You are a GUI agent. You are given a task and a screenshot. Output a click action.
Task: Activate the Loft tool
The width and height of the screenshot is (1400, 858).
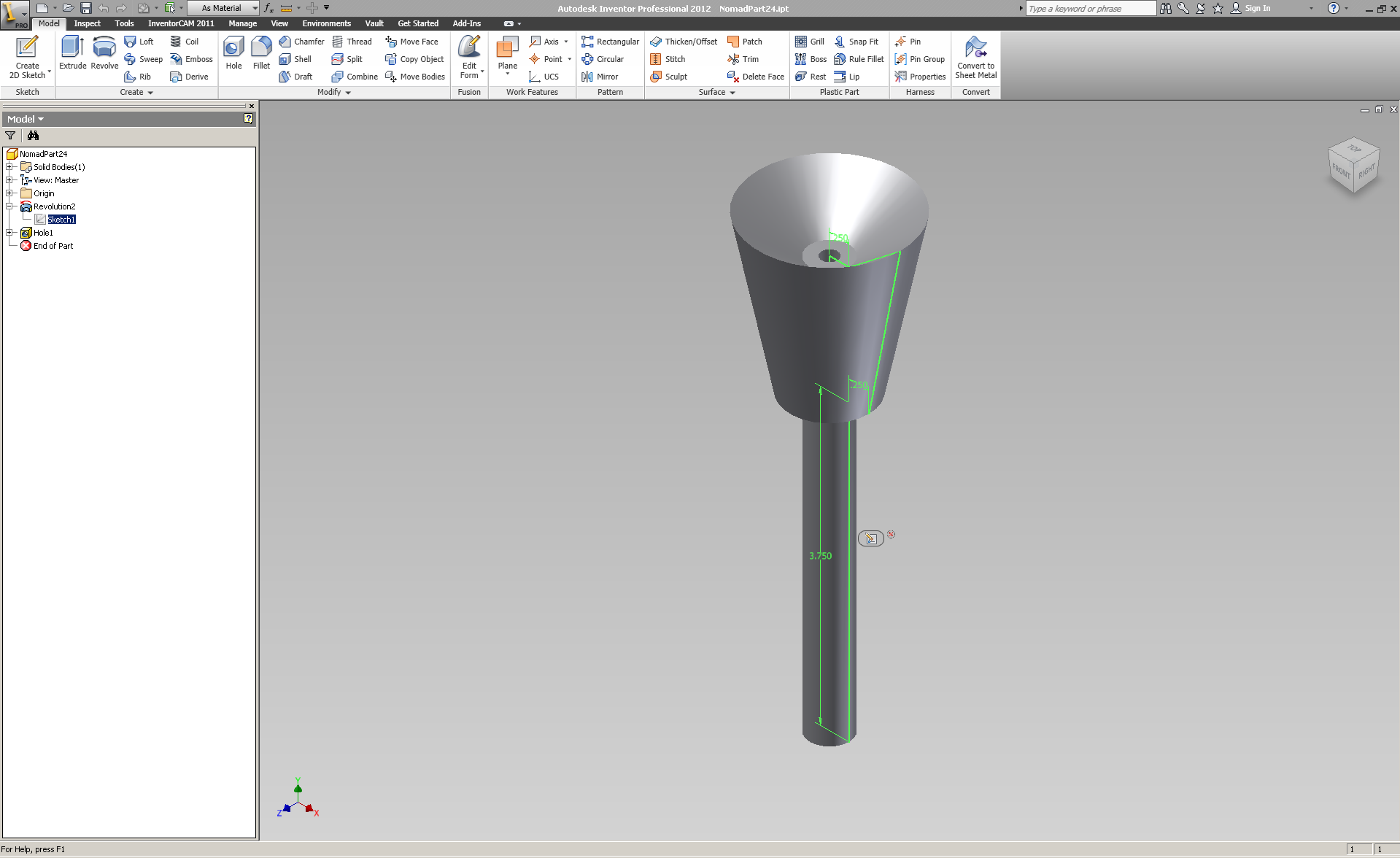point(139,42)
